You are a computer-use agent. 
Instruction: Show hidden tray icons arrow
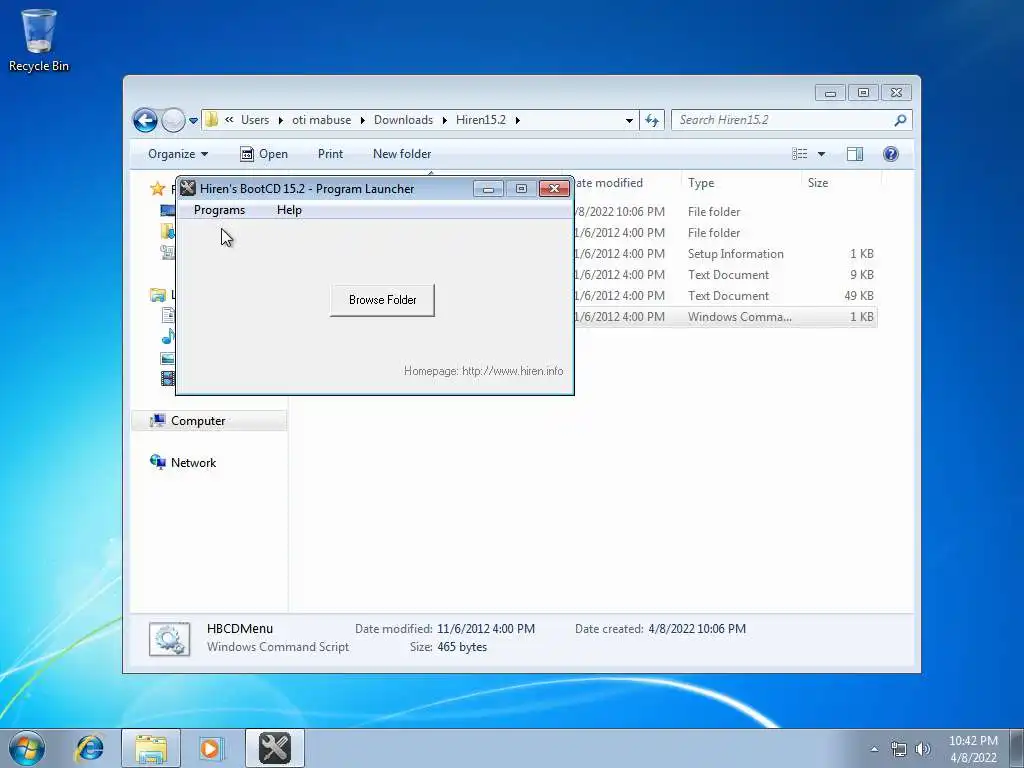(x=874, y=749)
